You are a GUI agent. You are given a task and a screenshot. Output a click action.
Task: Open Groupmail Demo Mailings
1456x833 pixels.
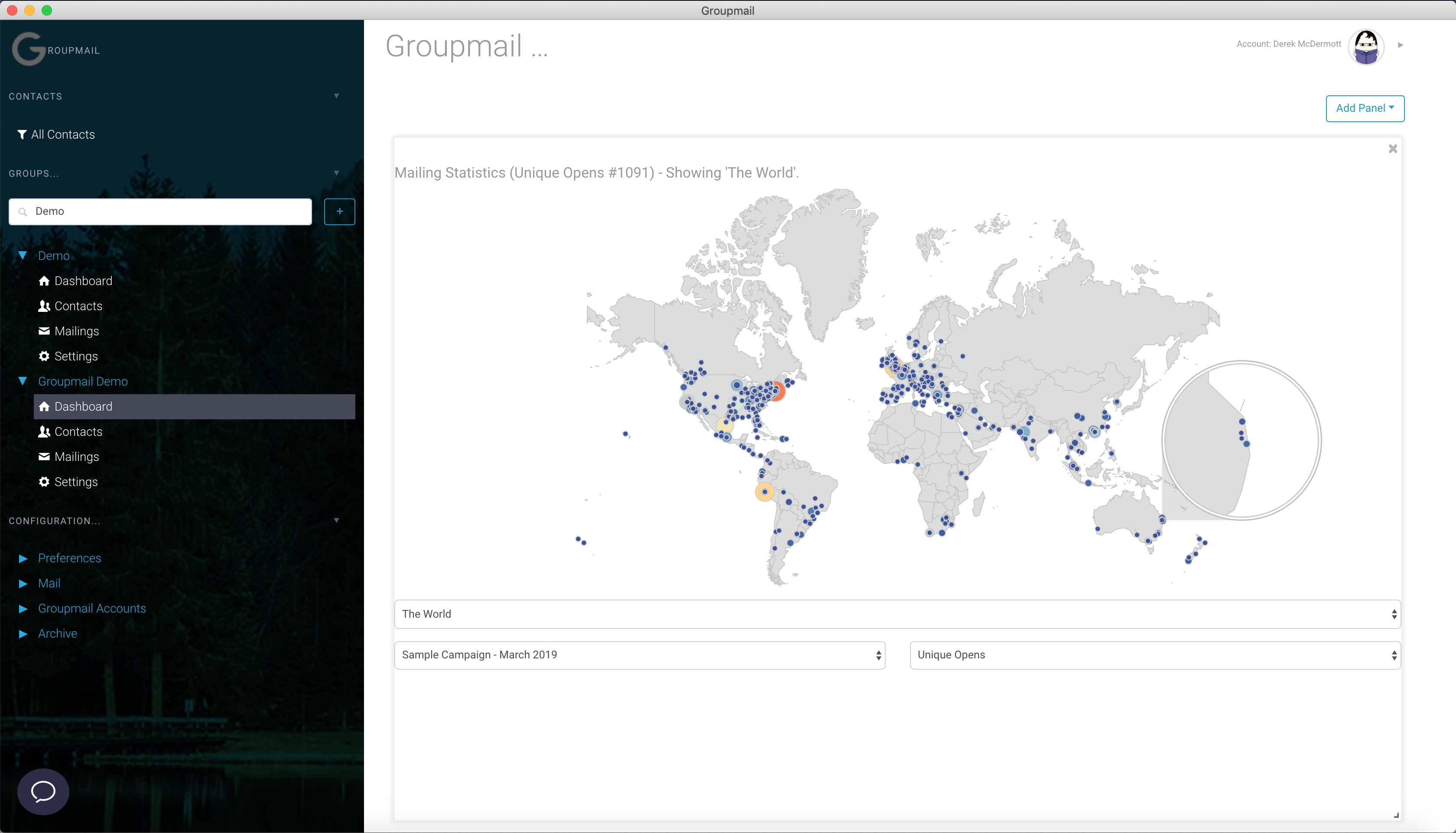click(77, 457)
